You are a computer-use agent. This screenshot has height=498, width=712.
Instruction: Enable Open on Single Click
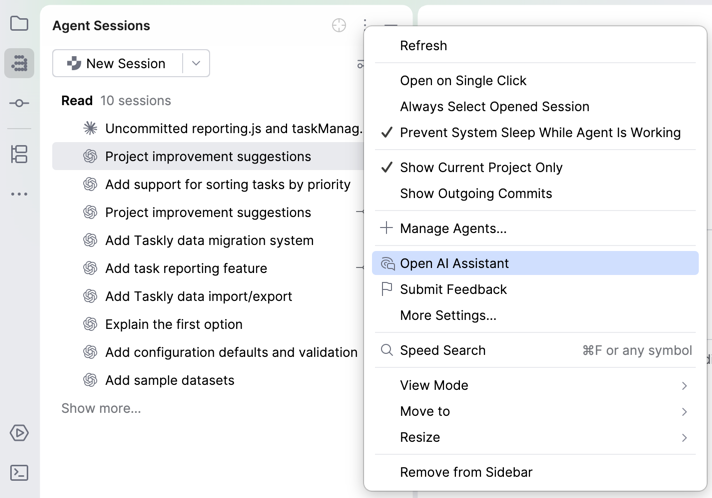(x=535, y=80)
